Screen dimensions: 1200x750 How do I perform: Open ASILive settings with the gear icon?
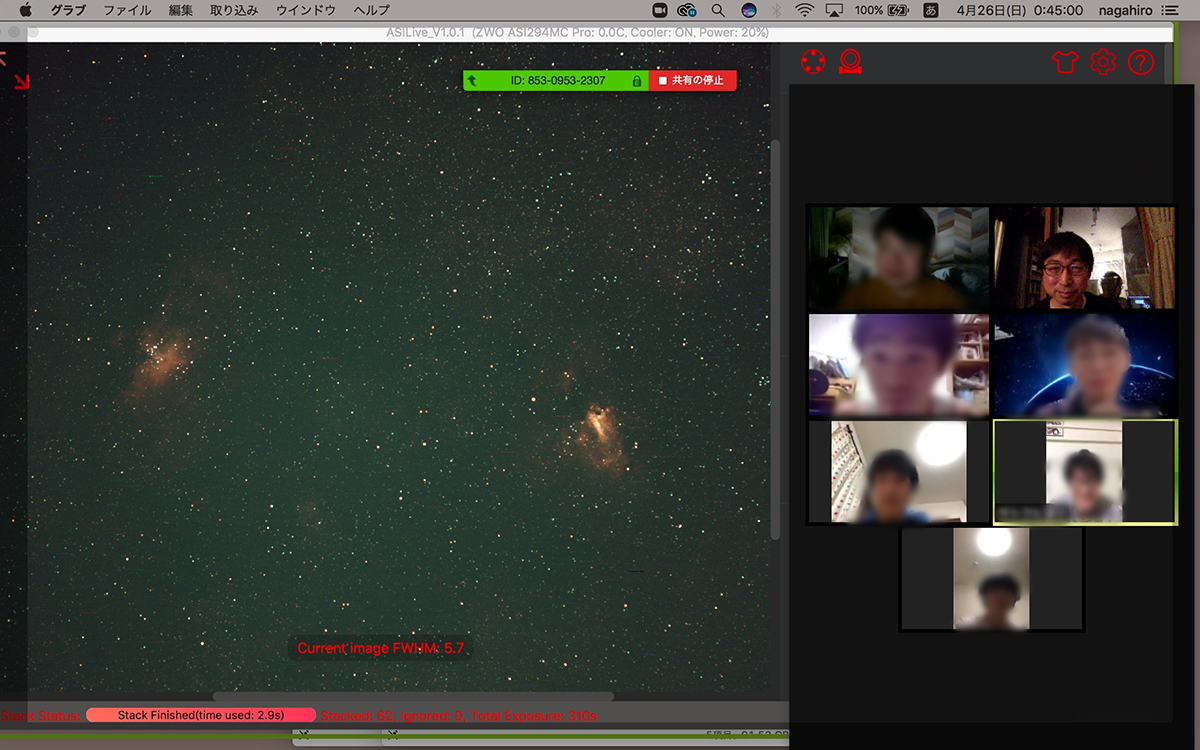[1102, 61]
